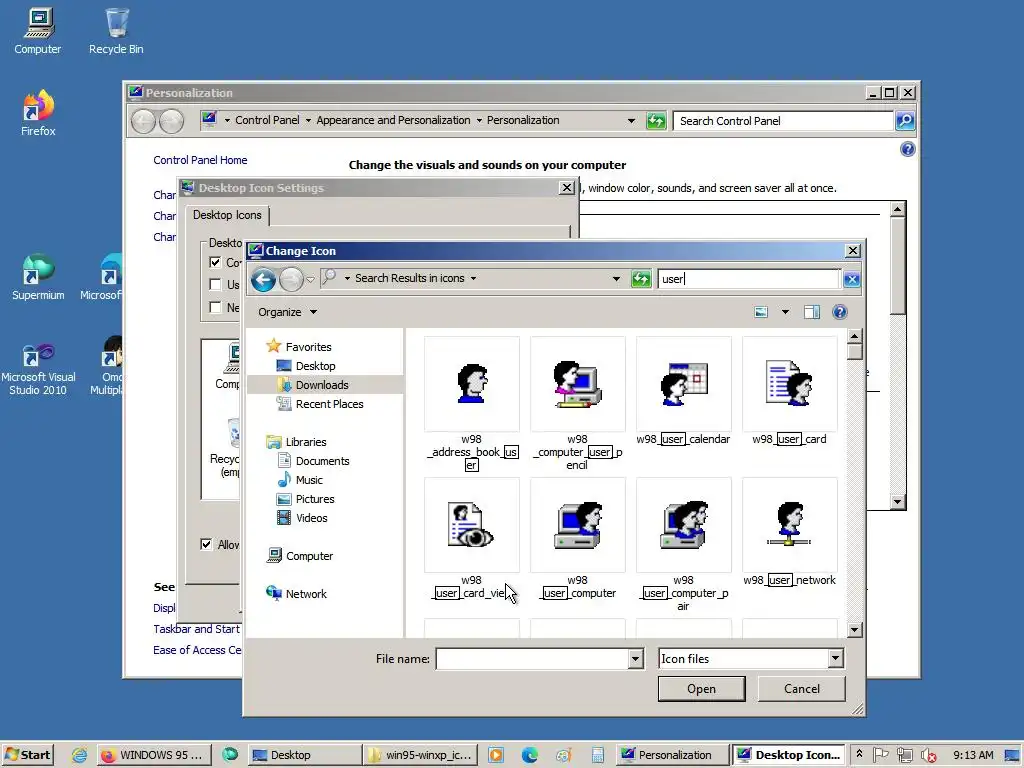Select the w98_user_computer_pair icon
The image size is (1024, 768).
click(683, 525)
